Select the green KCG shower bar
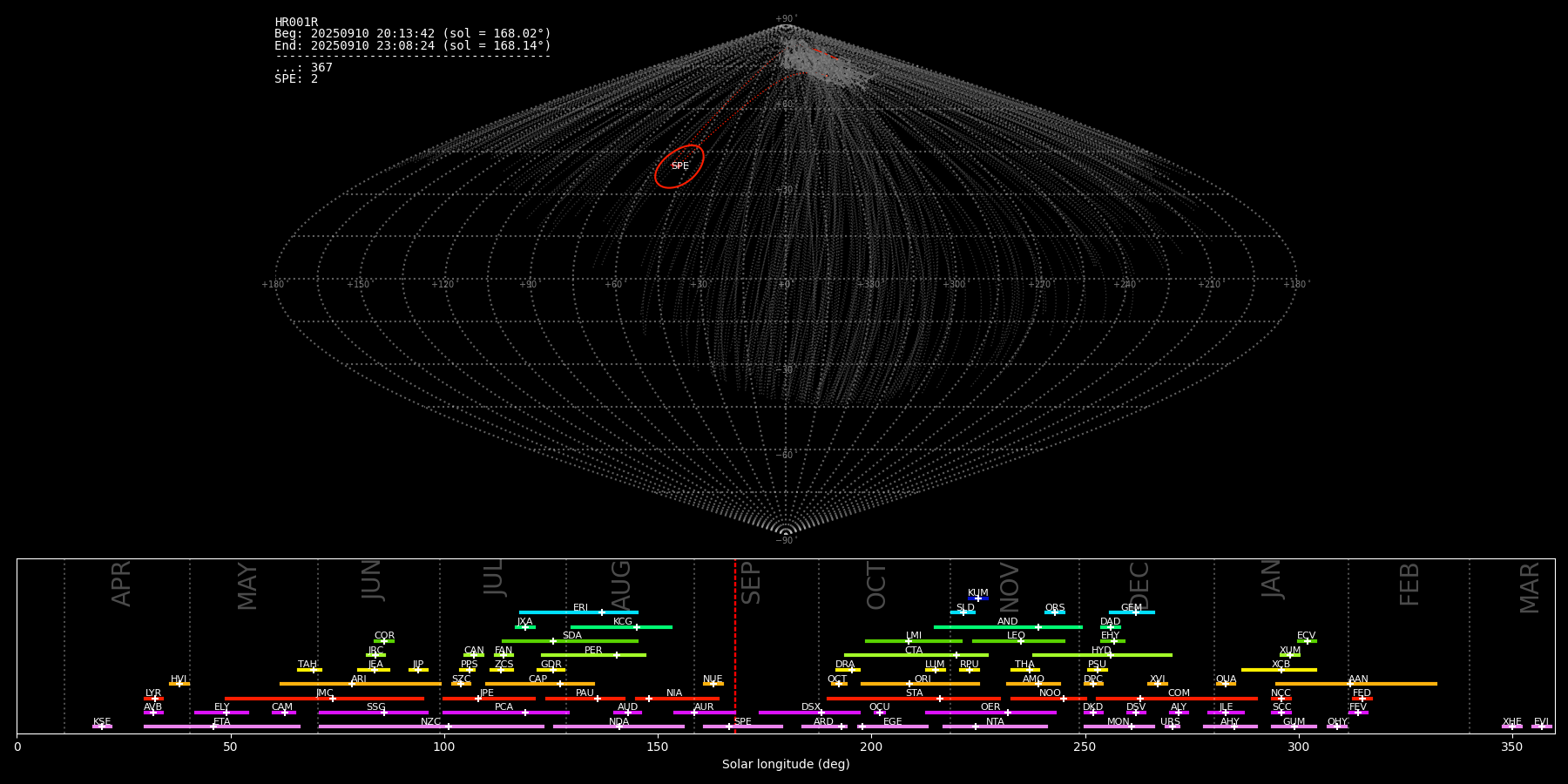 tap(621, 626)
